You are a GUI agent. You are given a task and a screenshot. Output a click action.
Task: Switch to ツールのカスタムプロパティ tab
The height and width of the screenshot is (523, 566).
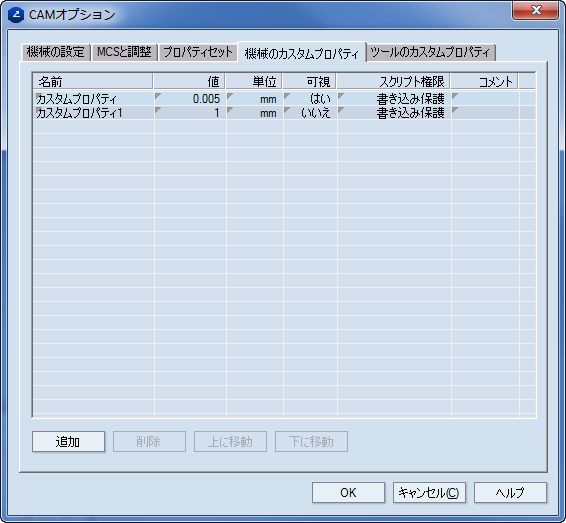tap(431, 52)
